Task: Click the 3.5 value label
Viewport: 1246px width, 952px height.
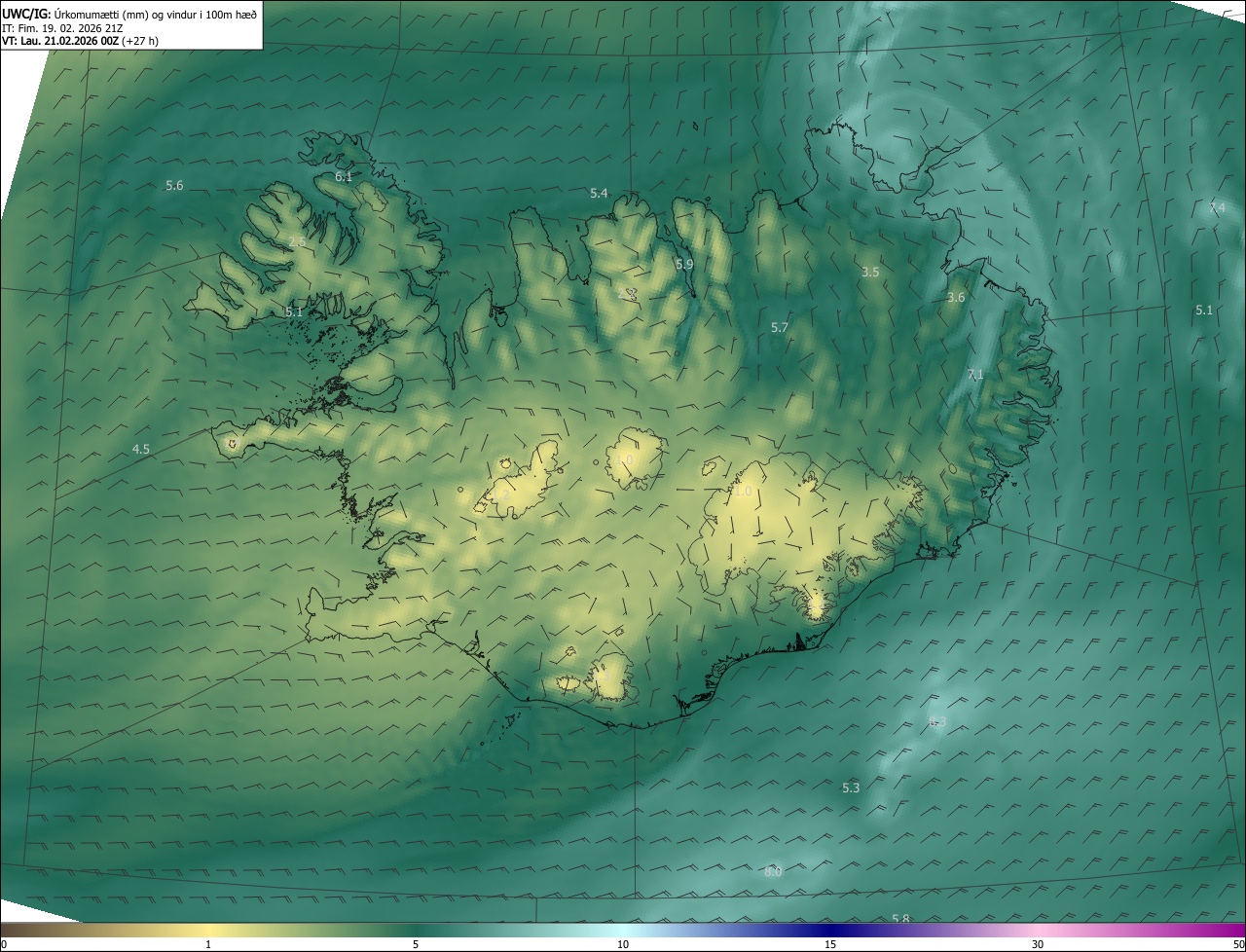Action: click(870, 272)
